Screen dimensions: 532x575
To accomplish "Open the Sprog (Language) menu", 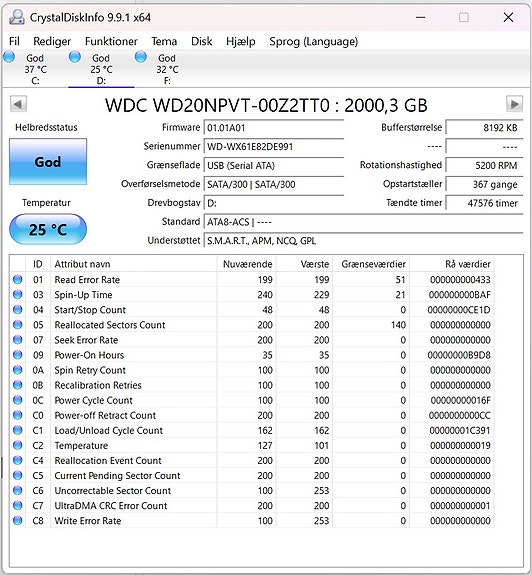I will point(313,41).
